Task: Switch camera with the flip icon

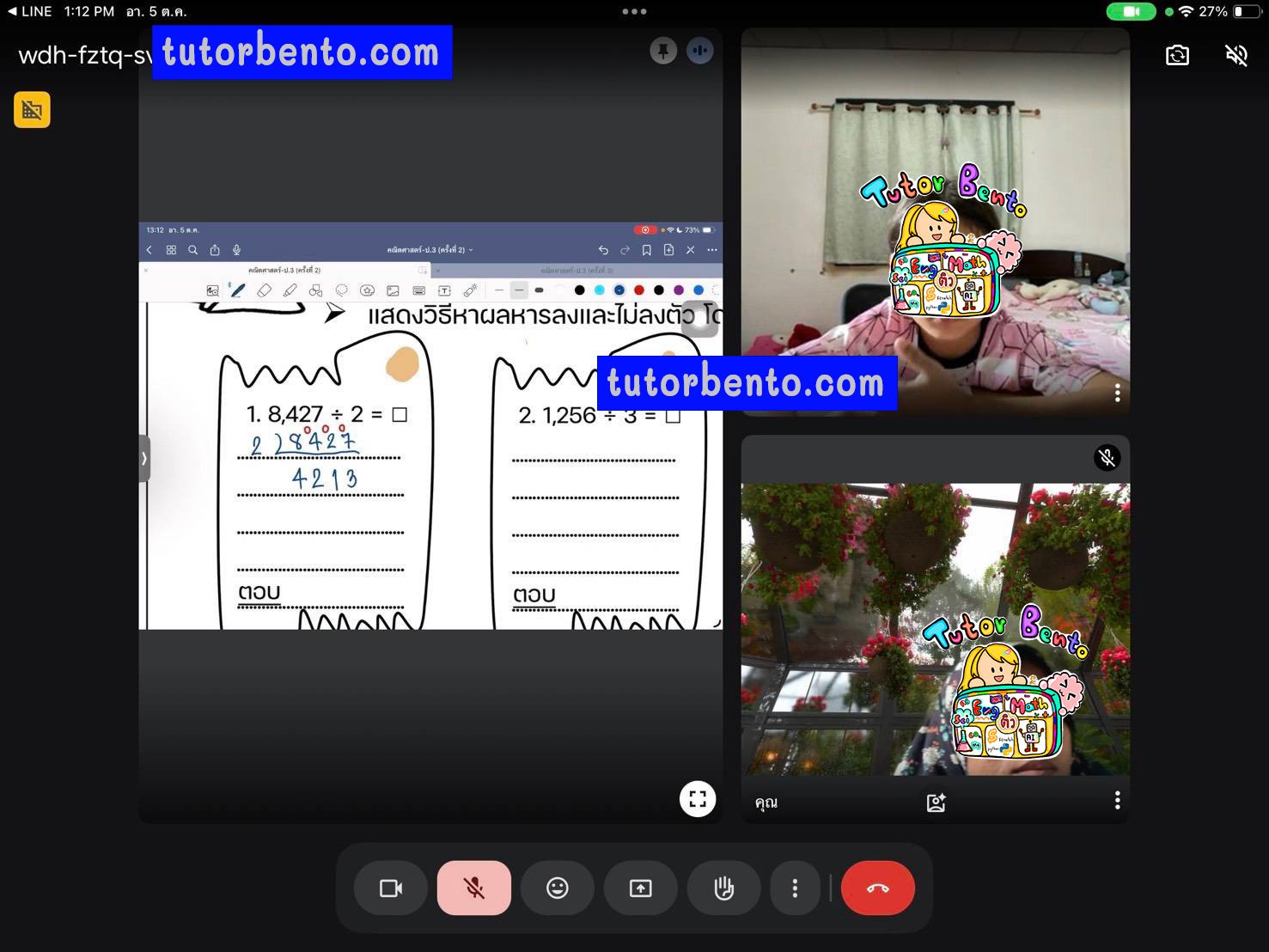Action: (x=1177, y=56)
